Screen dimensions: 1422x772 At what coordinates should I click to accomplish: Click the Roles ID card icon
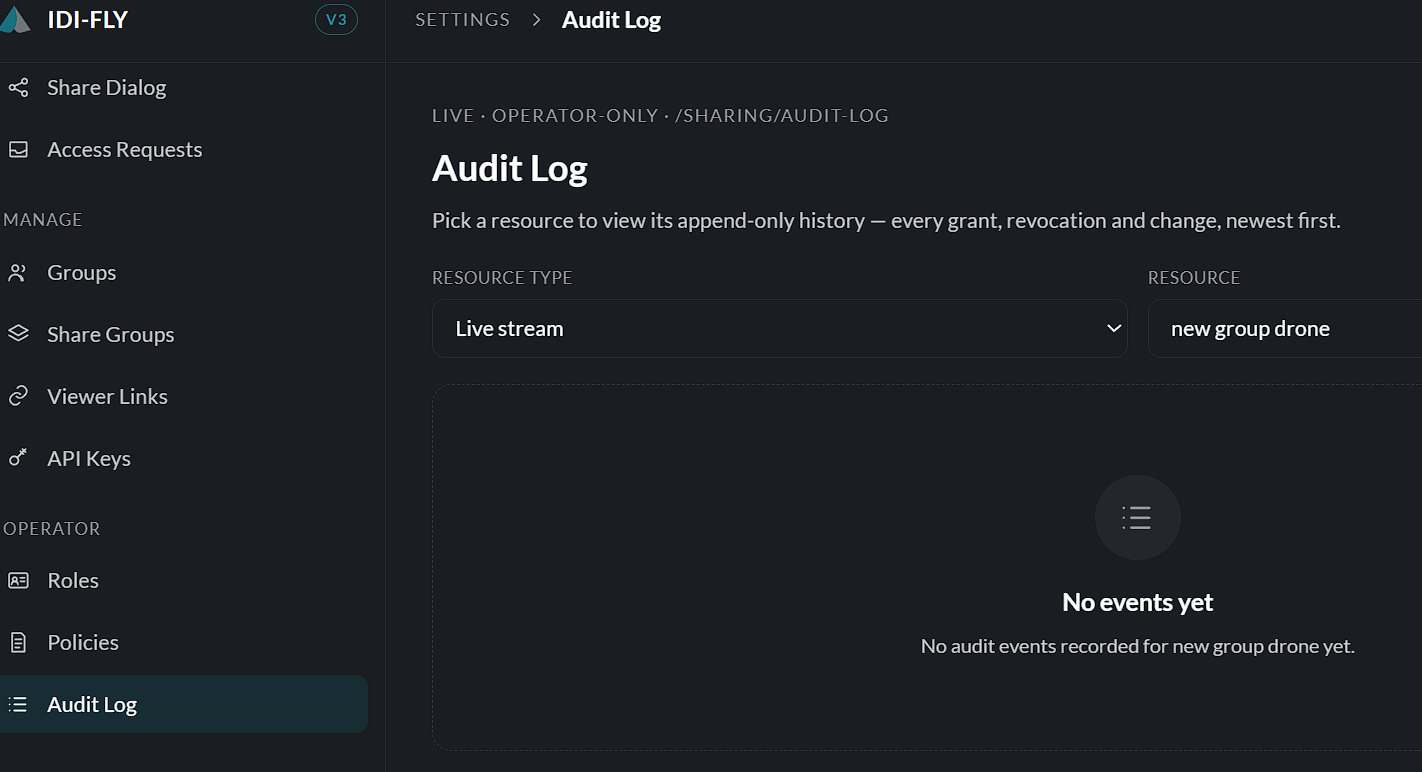click(18, 580)
